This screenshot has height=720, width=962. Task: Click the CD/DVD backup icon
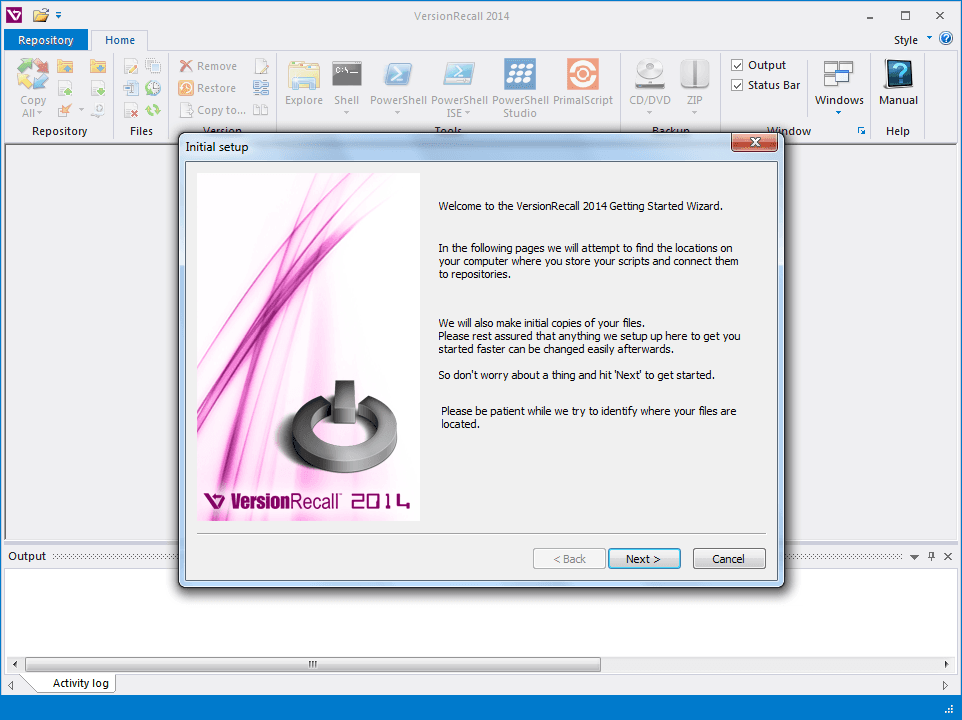(650, 74)
